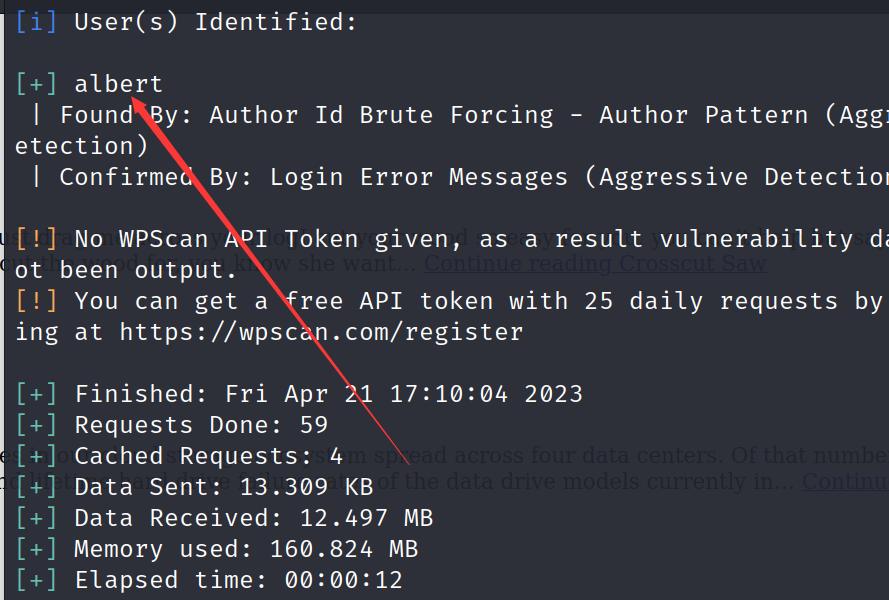Click the elapsed time value "00:00:12"
This screenshot has width=889, height=600.
pos(342,580)
